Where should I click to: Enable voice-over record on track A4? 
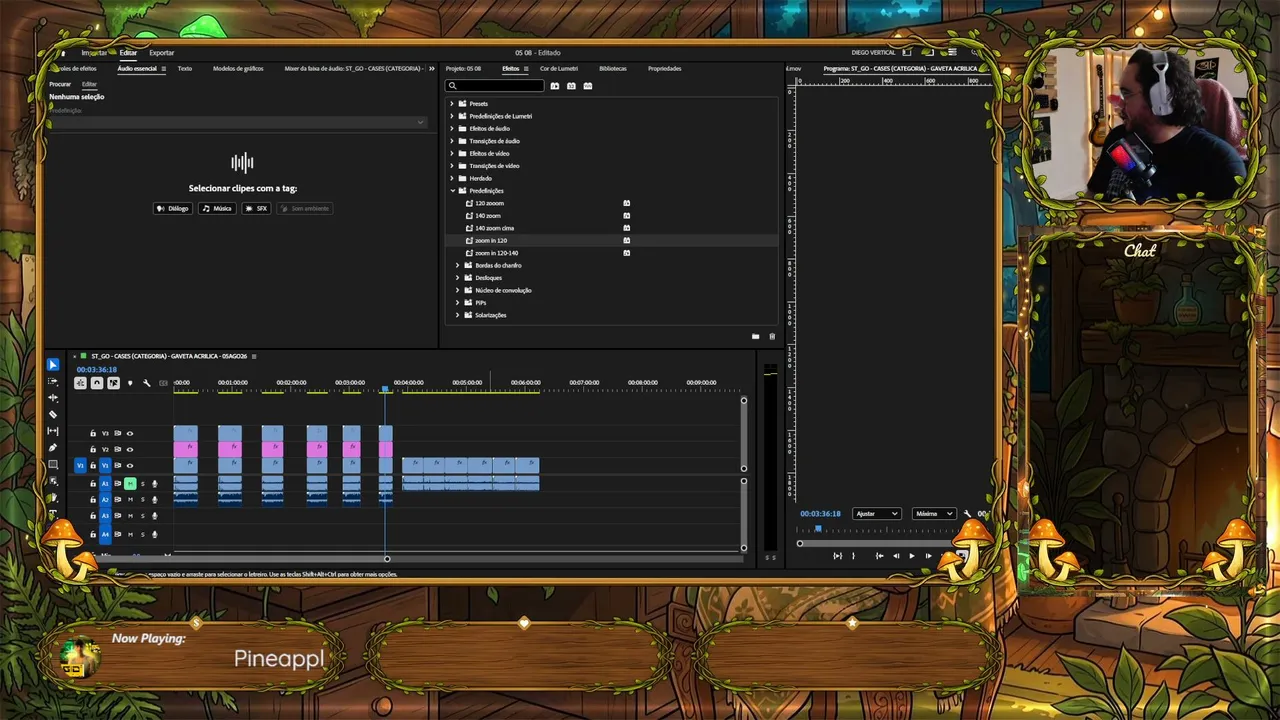coord(154,535)
